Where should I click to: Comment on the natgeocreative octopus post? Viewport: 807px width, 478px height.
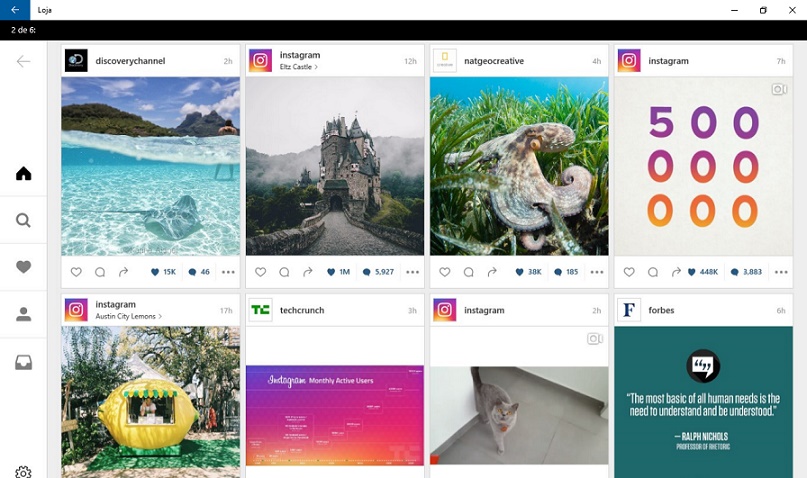tap(468, 272)
